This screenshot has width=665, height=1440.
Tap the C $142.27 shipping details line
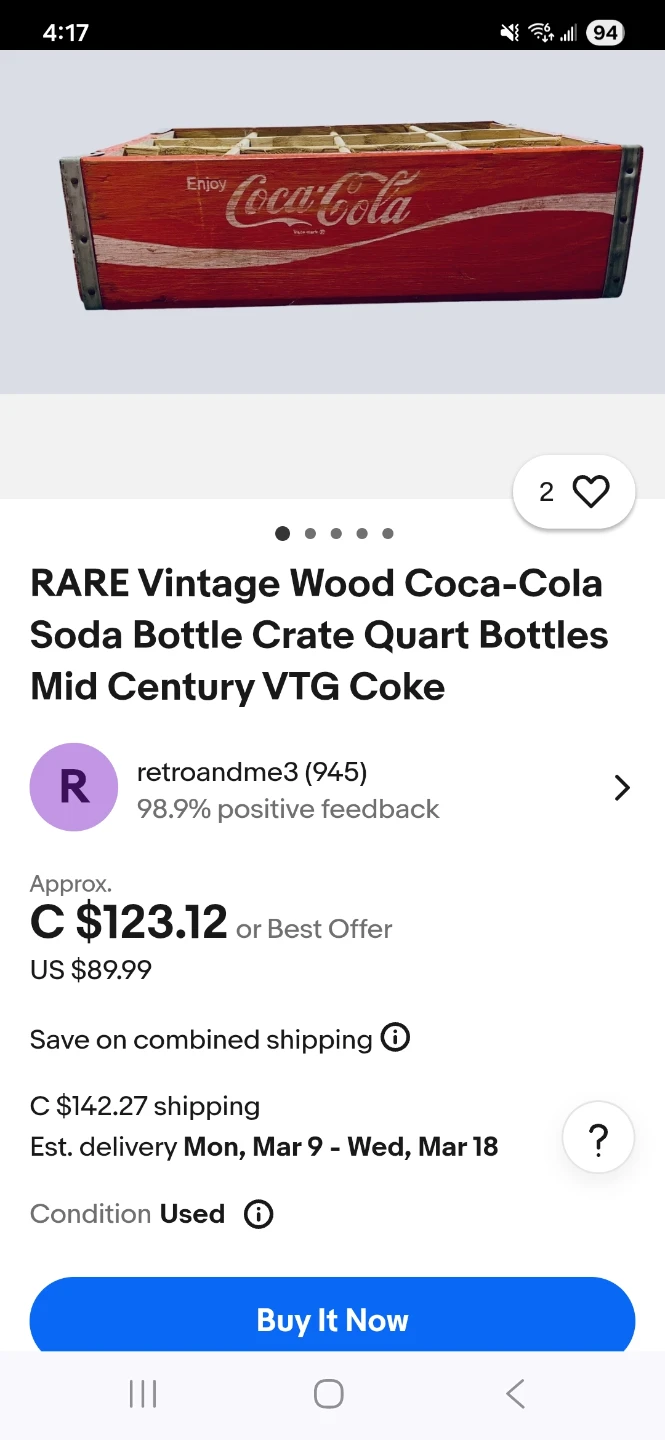(x=145, y=1106)
